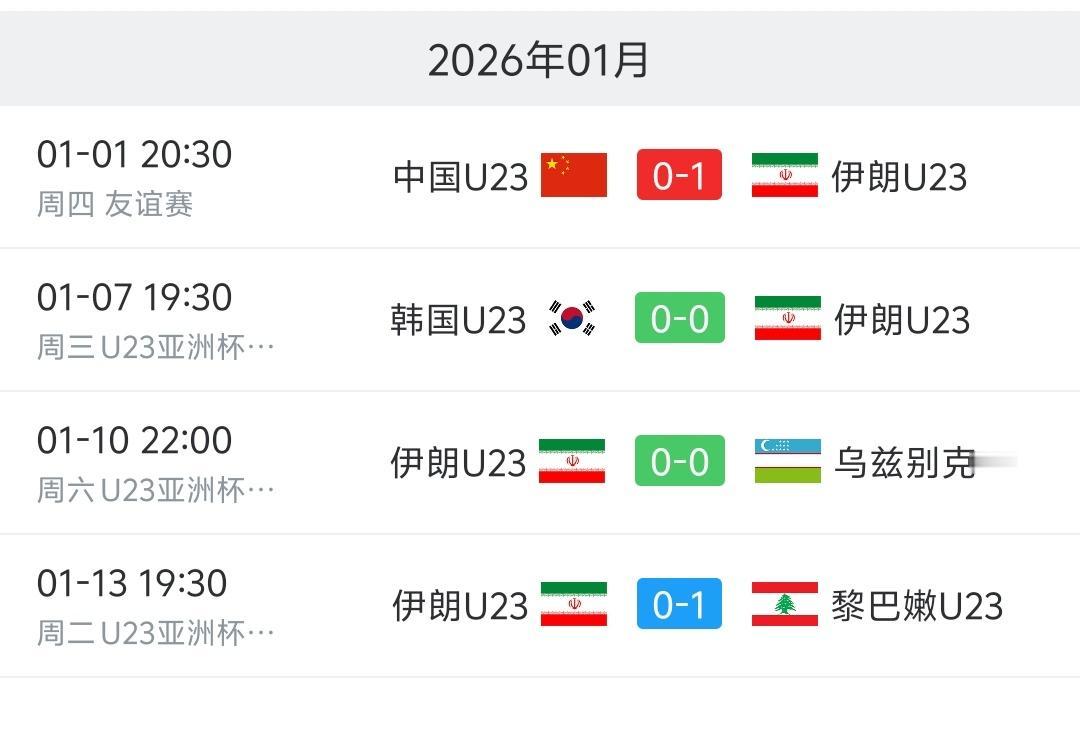Open team 韩国U23
The width and height of the screenshot is (1080, 734).
pyautogui.click(x=458, y=319)
